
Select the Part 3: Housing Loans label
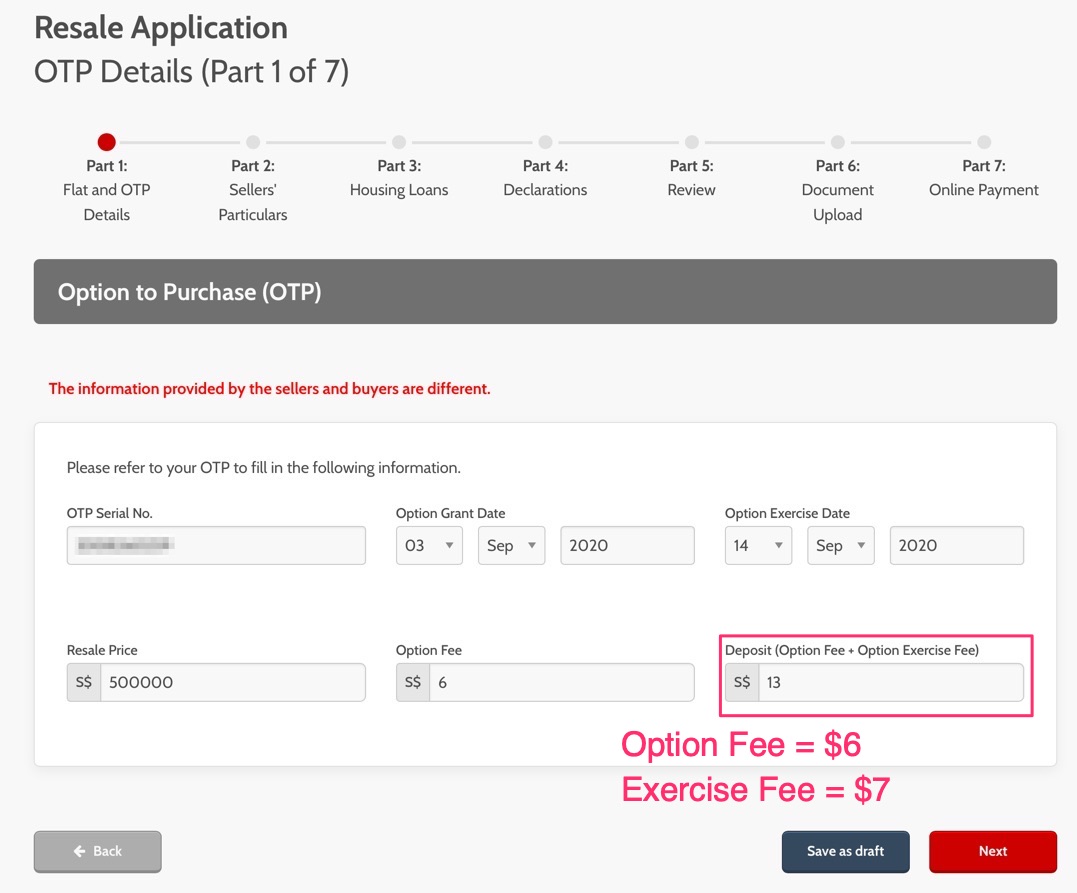(x=399, y=178)
